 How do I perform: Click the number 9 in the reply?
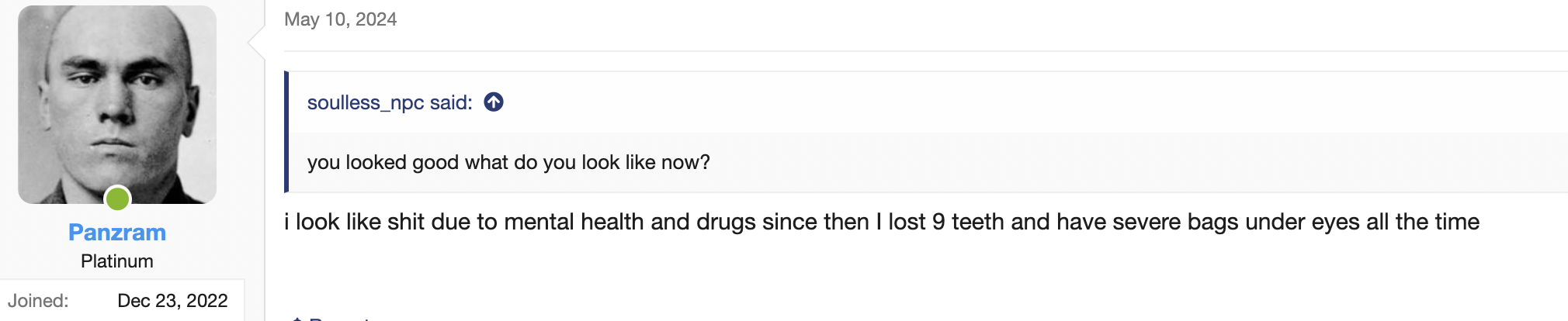938,222
